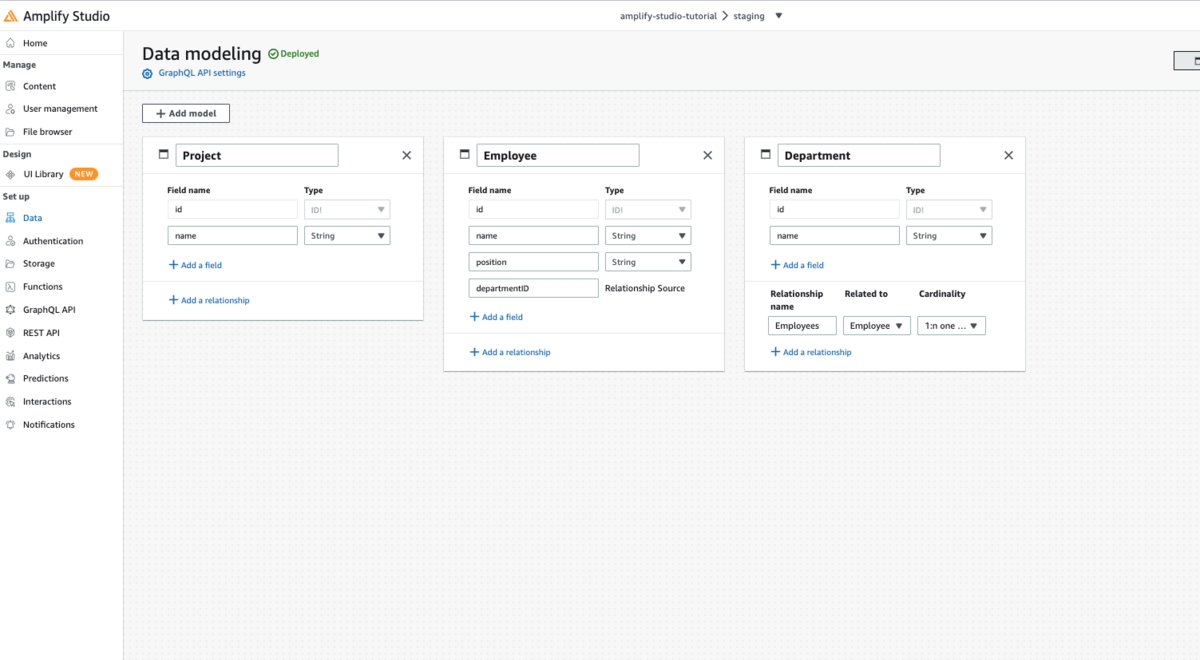Viewport: 1200px width, 660px height.
Task: Click the UI Library icon
Action: click(x=10, y=174)
